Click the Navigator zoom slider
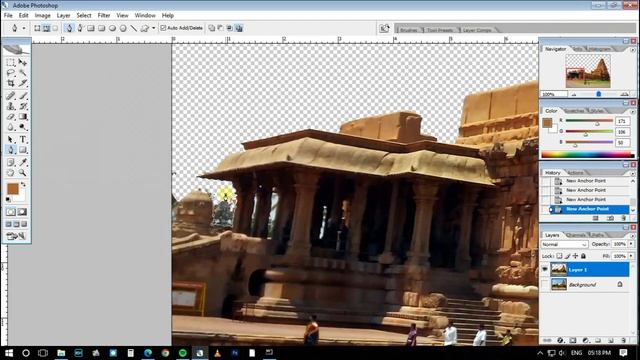The height and width of the screenshot is (360, 640). tap(598, 94)
